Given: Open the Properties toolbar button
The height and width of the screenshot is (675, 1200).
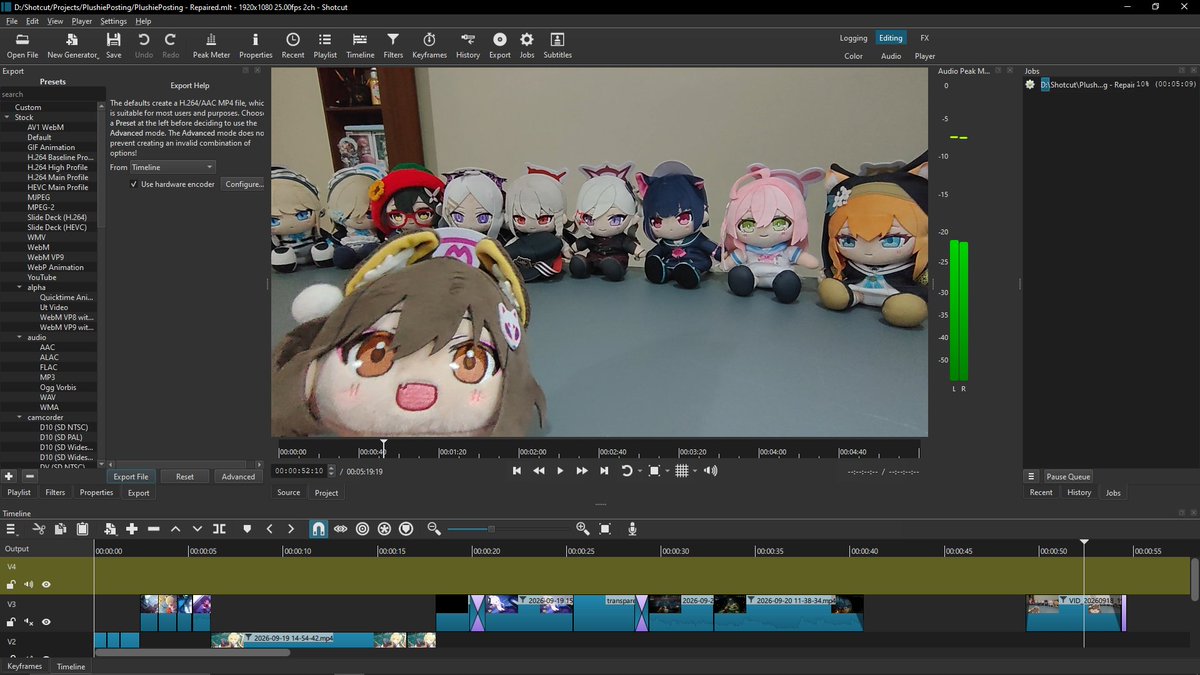Looking at the screenshot, I should pyautogui.click(x=256, y=45).
